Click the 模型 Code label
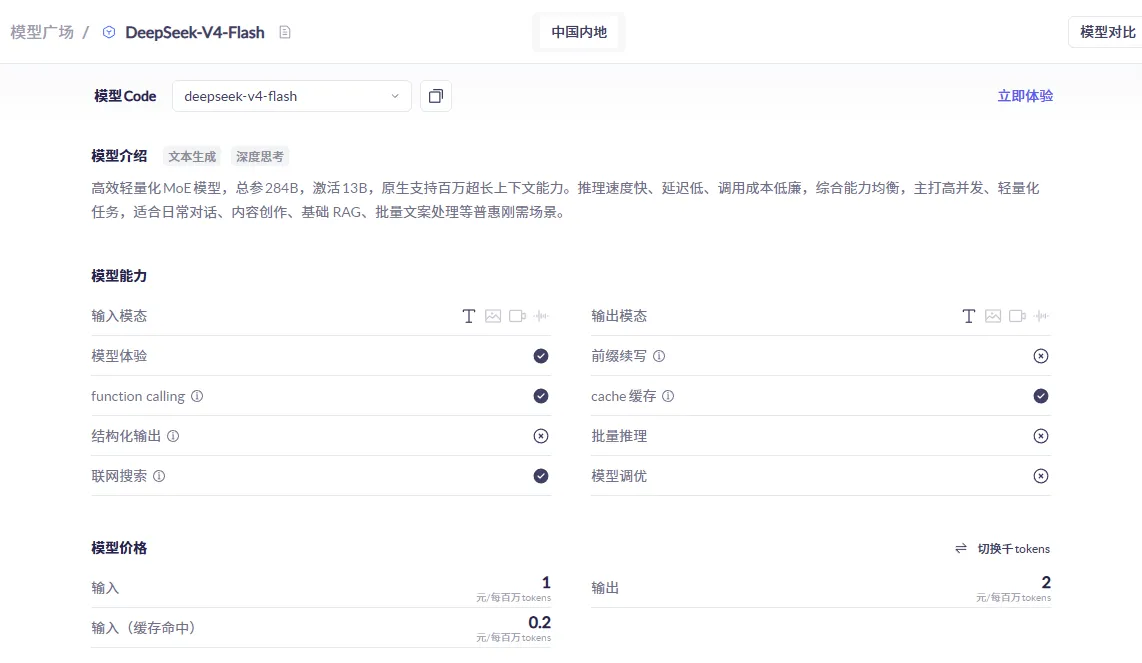The width and height of the screenshot is (1142, 663). (x=125, y=96)
